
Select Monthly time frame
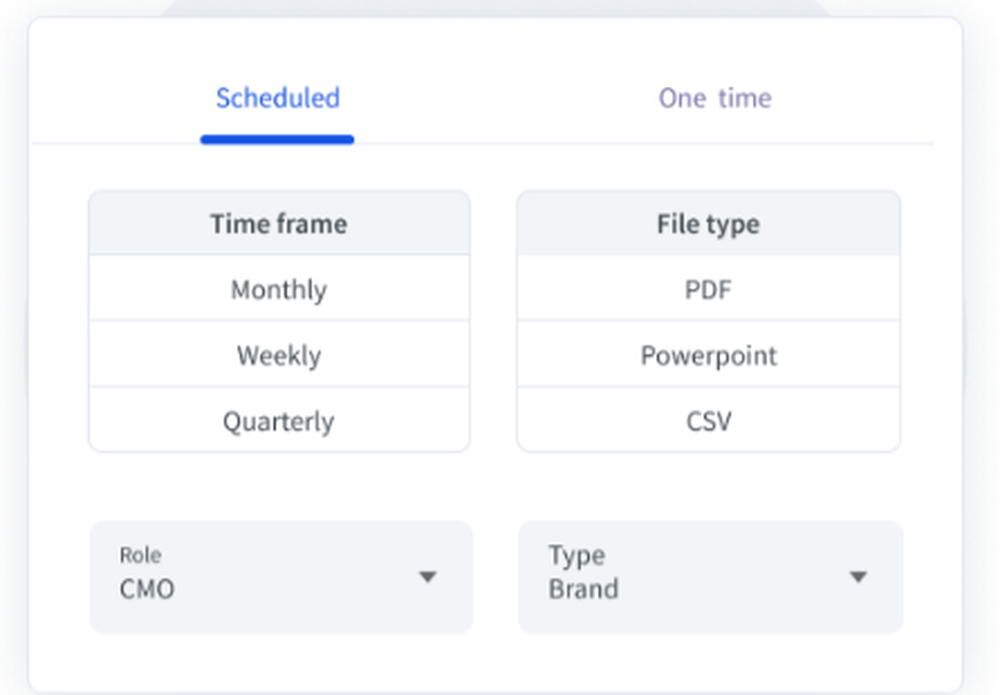pyautogui.click(x=278, y=289)
